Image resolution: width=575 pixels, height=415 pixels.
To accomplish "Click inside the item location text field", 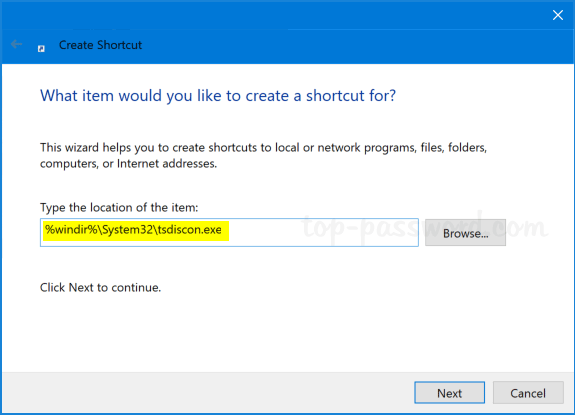I will click(x=229, y=232).
